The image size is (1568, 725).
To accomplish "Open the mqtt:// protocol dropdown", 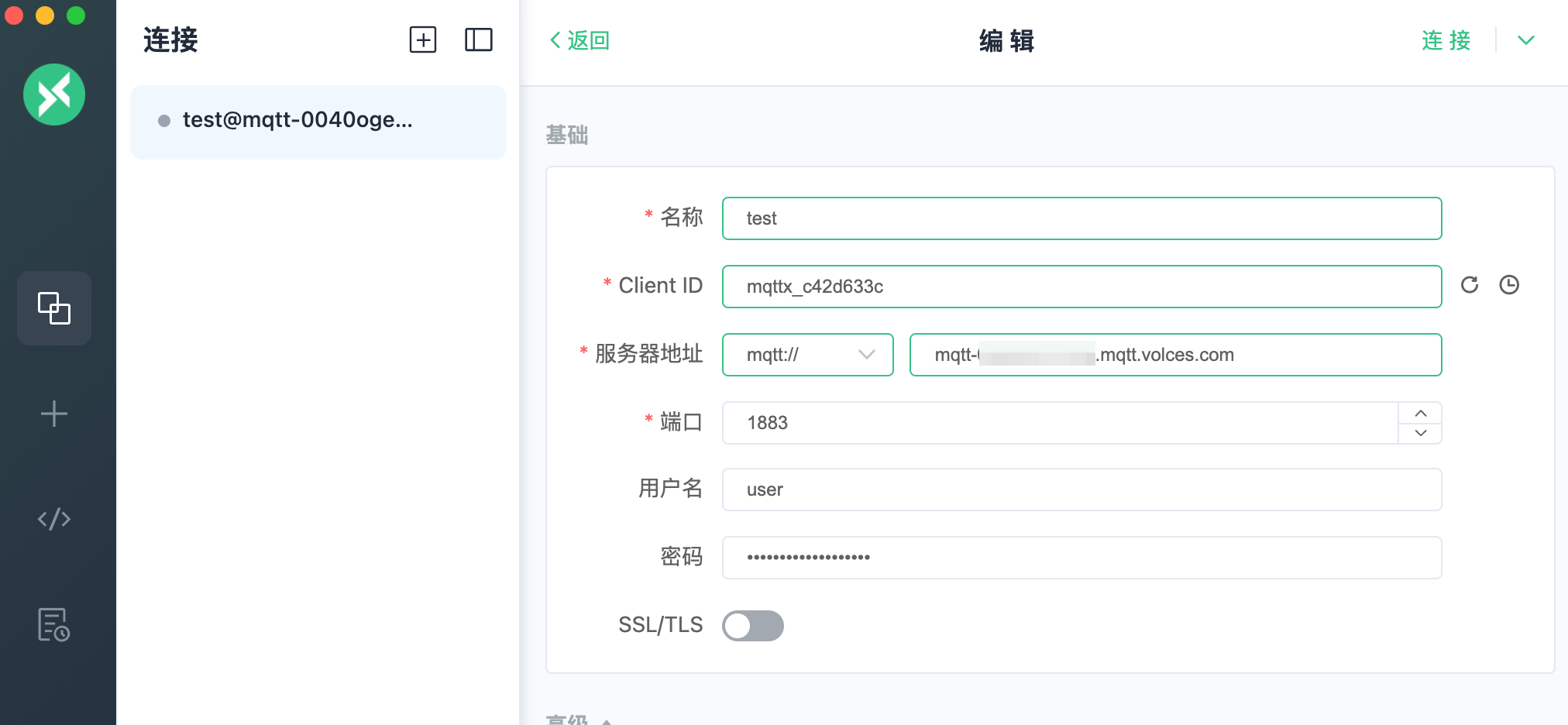I will tap(808, 355).
